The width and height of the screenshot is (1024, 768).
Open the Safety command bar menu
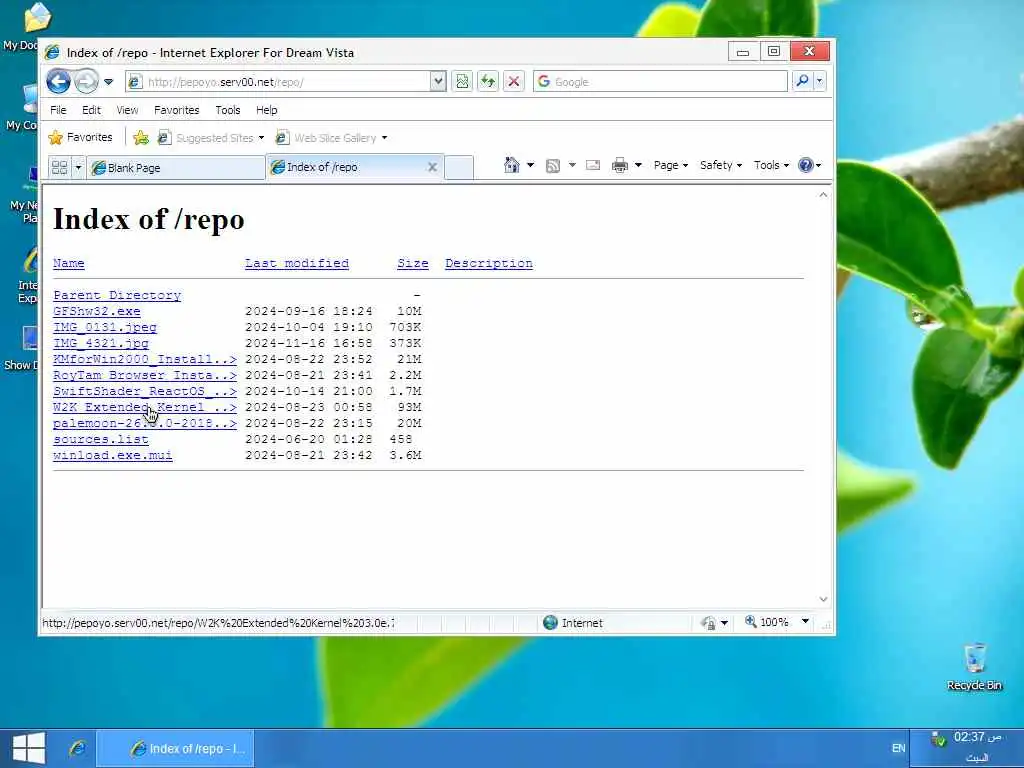click(x=721, y=165)
